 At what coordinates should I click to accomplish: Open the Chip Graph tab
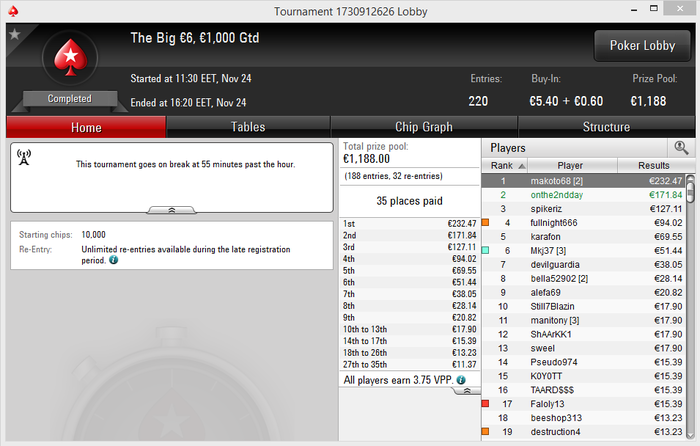point(424,127)
